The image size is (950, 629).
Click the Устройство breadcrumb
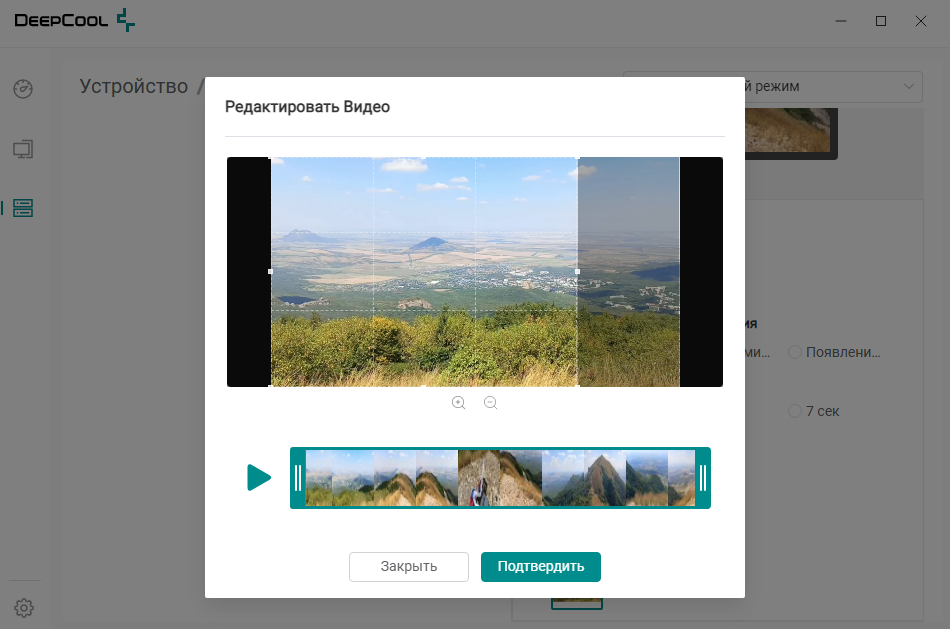[134, 86]
